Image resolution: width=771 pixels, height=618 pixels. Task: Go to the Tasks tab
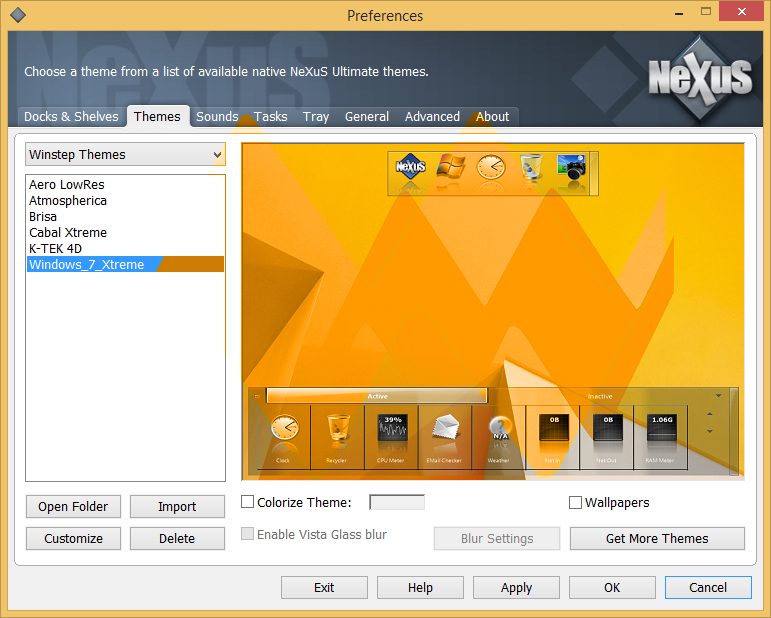click(270, 117)
